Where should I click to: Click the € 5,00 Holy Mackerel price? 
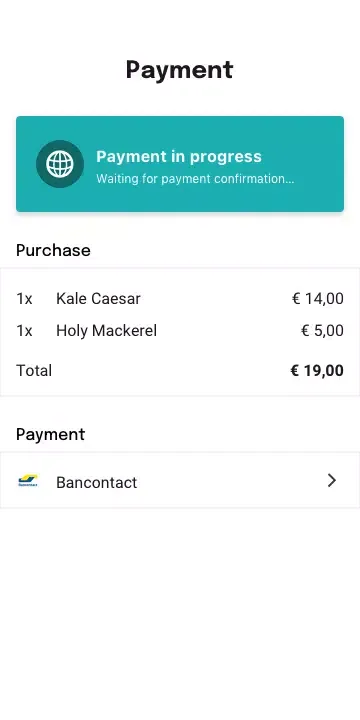(322, 331)
